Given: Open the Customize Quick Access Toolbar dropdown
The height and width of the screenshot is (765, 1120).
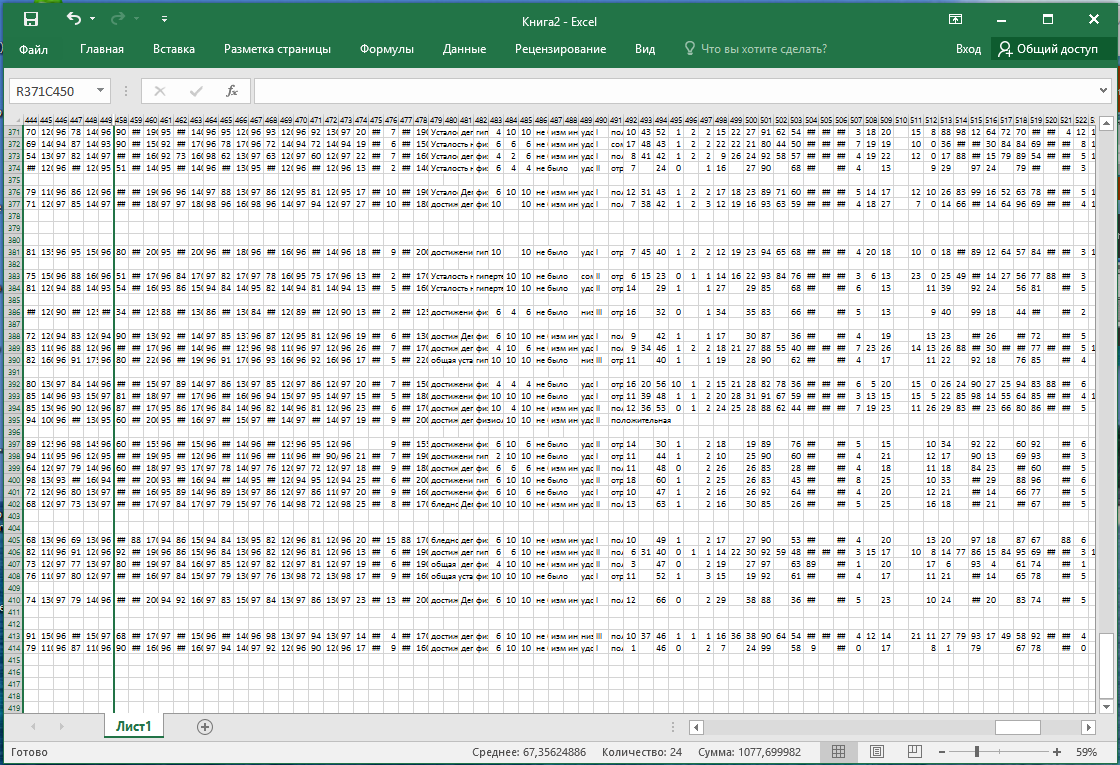Looking at the screenshot, I should pos(164,19).
